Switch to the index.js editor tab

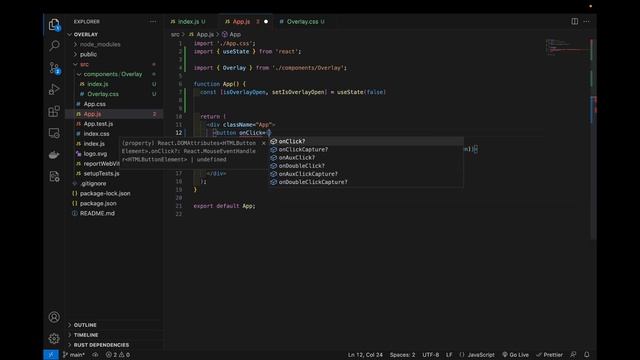(x=188, y=22)
